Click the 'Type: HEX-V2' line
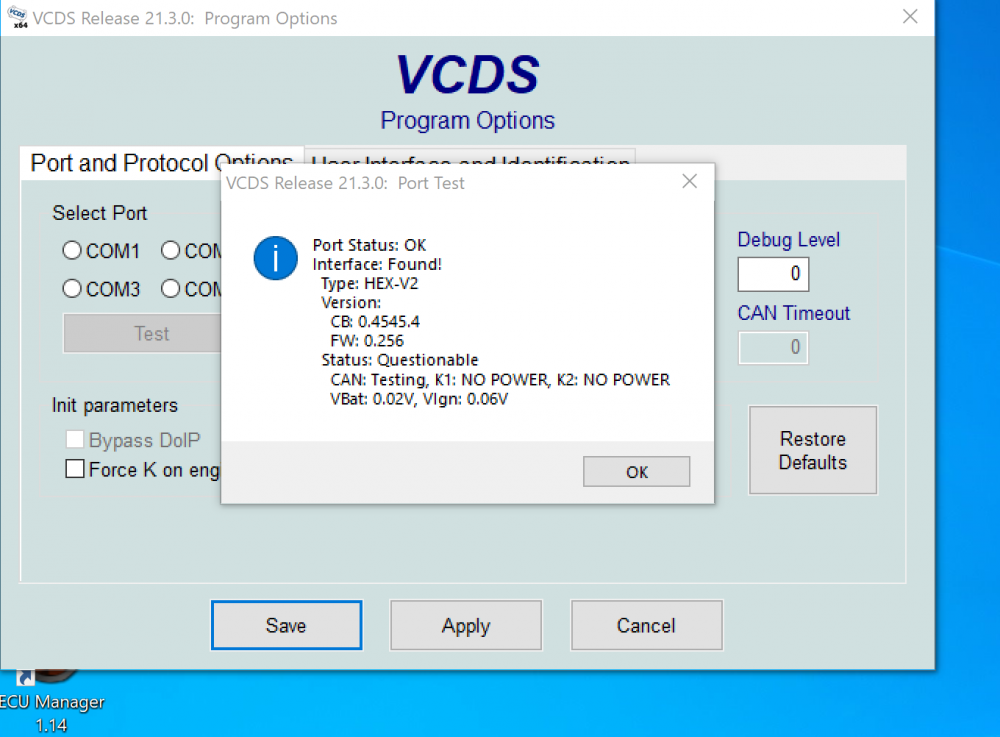Screen dimensions: 1000x737 coord(369,284)
